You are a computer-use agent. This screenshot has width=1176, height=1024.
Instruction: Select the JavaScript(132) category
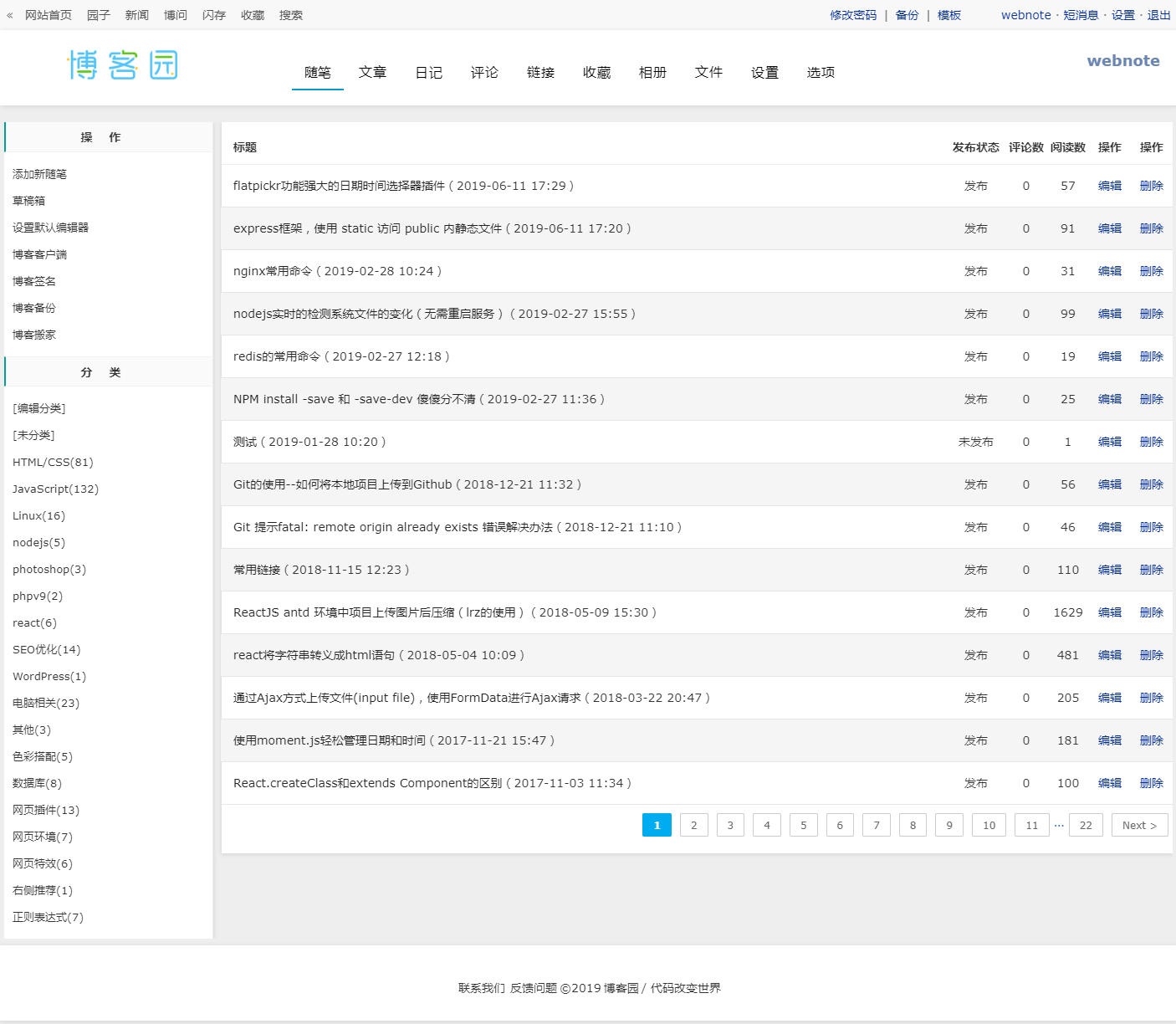click(x=56, y=489)
